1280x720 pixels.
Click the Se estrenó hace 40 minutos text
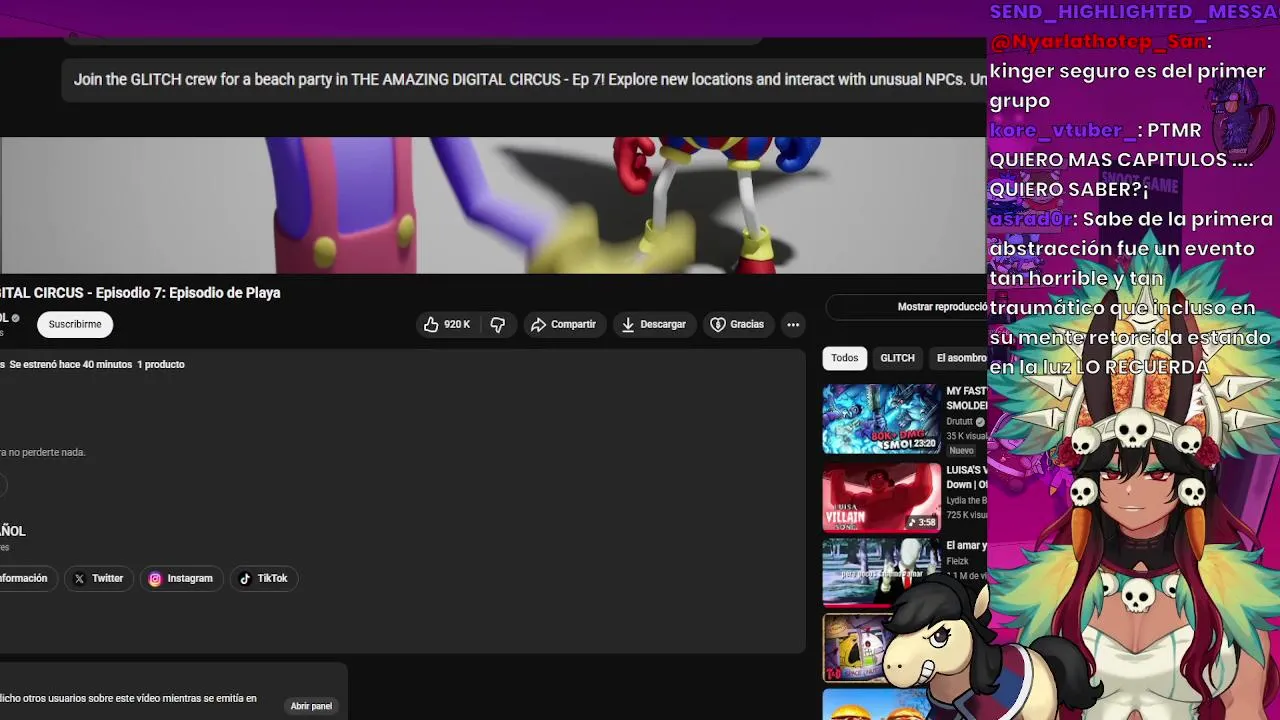(71, 364)
